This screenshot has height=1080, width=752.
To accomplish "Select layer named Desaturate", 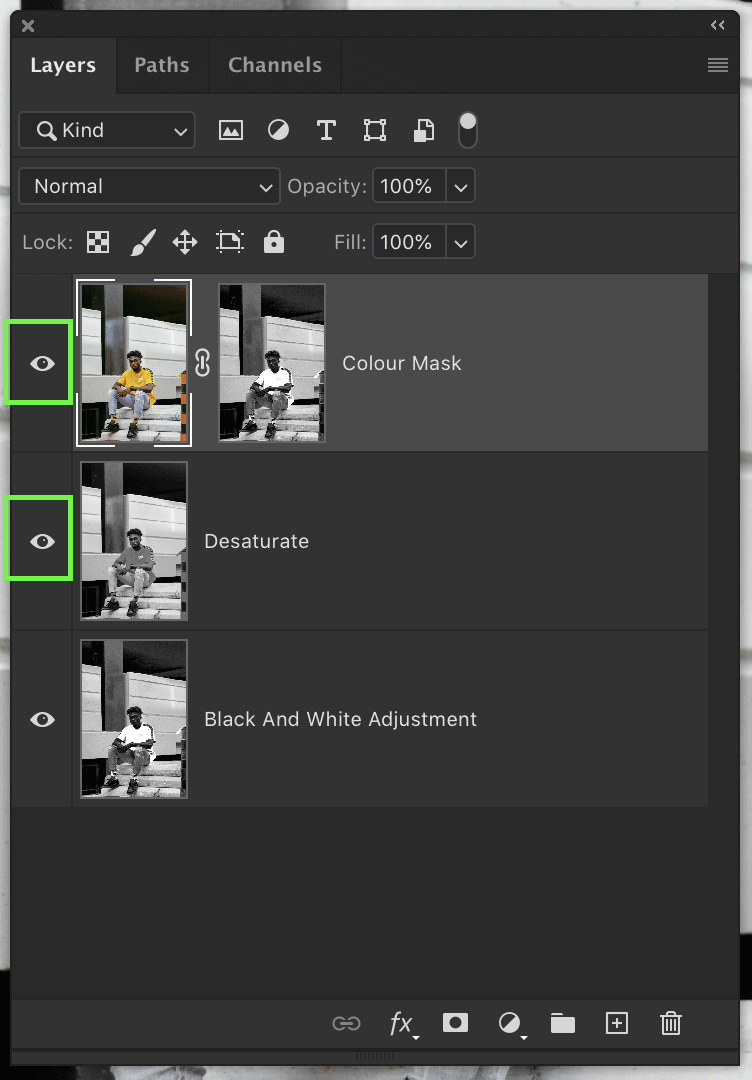I will point(256,541).
